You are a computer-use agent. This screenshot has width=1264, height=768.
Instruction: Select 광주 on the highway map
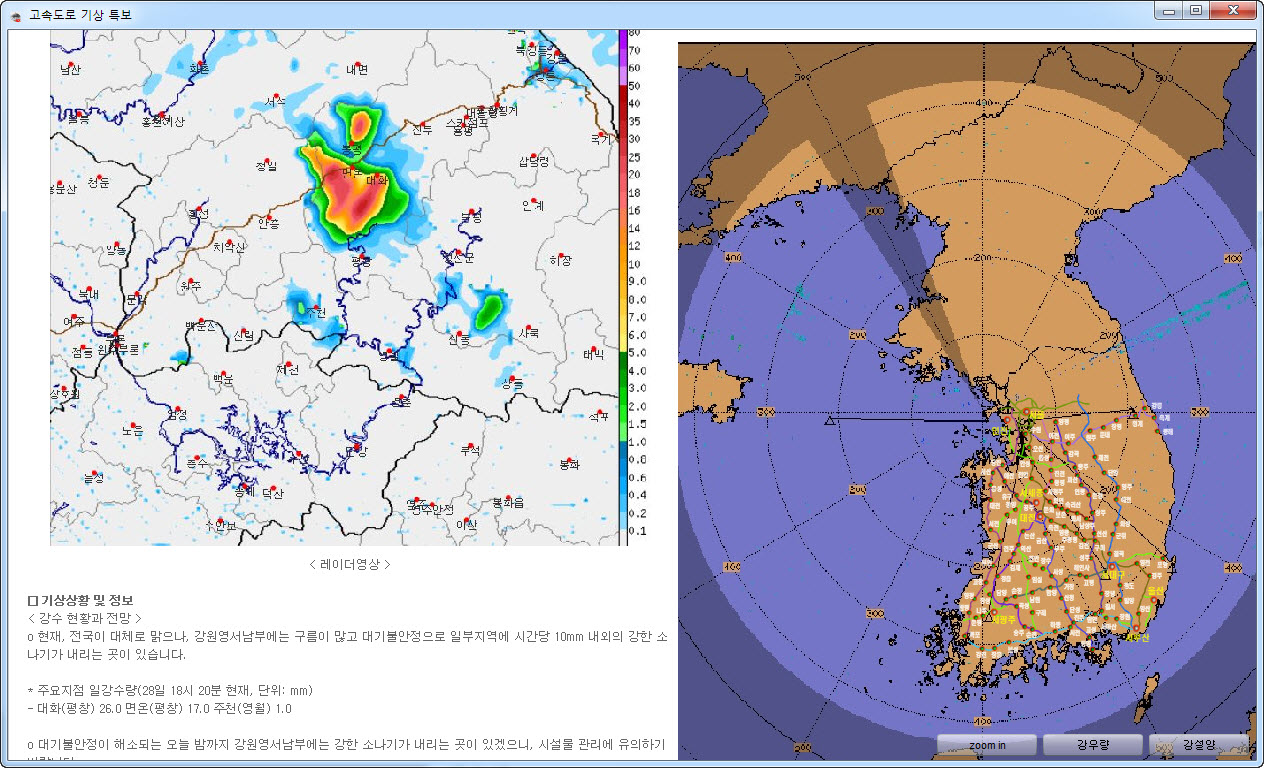pos(1004,620)
